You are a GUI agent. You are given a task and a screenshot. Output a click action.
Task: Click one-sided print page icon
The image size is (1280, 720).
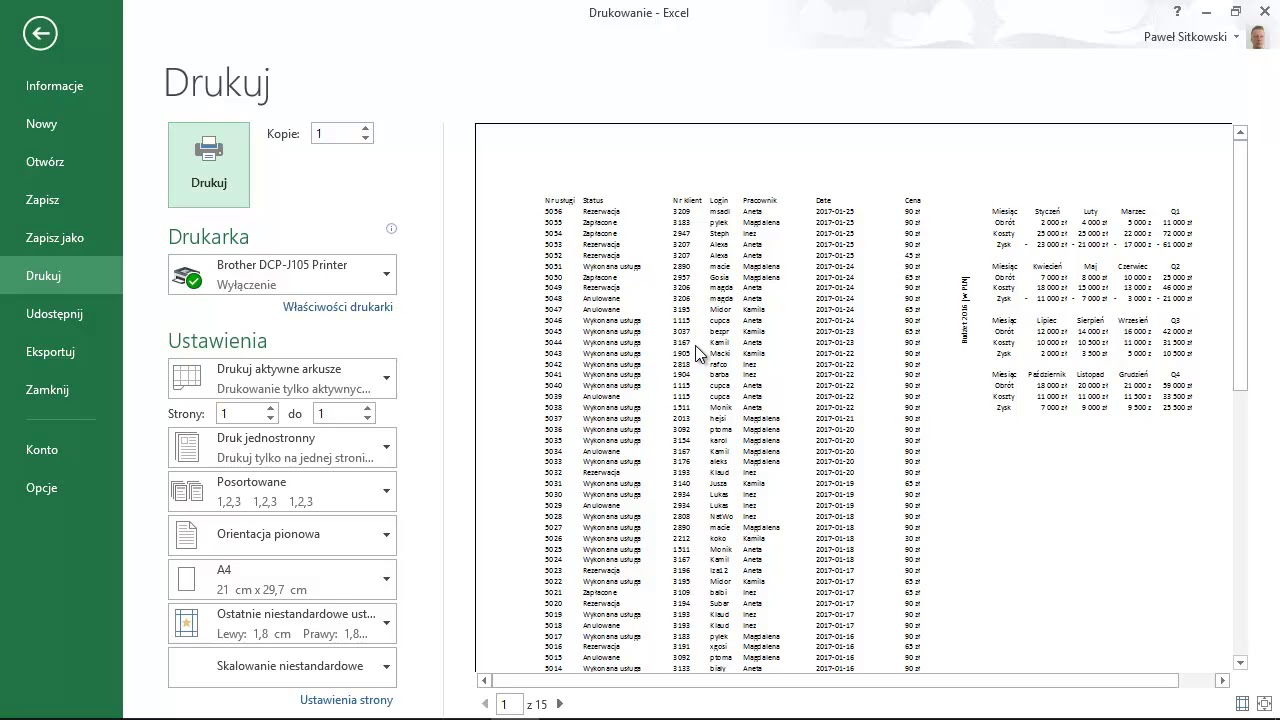pyautogui.click(x=187, y=447)
